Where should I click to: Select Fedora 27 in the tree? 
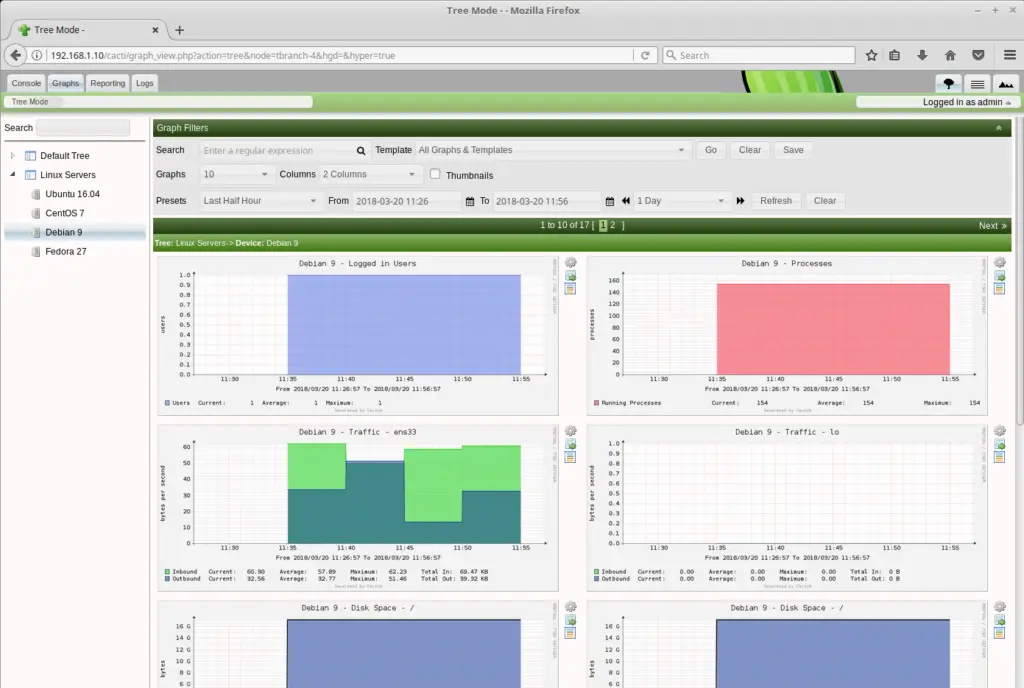tap(66, 251)
